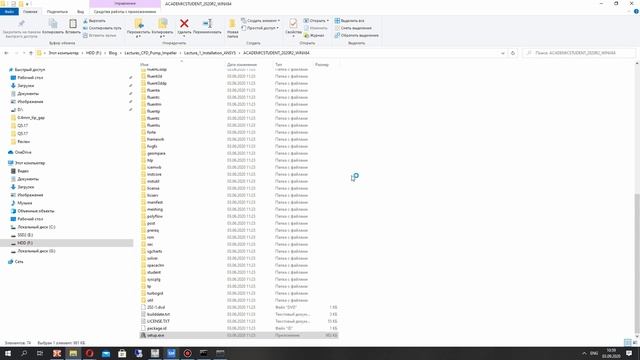The height and width of the screenshot is (360, 640).
Task: Click History (Журнал) in the Open group
Action: [314, 36]
